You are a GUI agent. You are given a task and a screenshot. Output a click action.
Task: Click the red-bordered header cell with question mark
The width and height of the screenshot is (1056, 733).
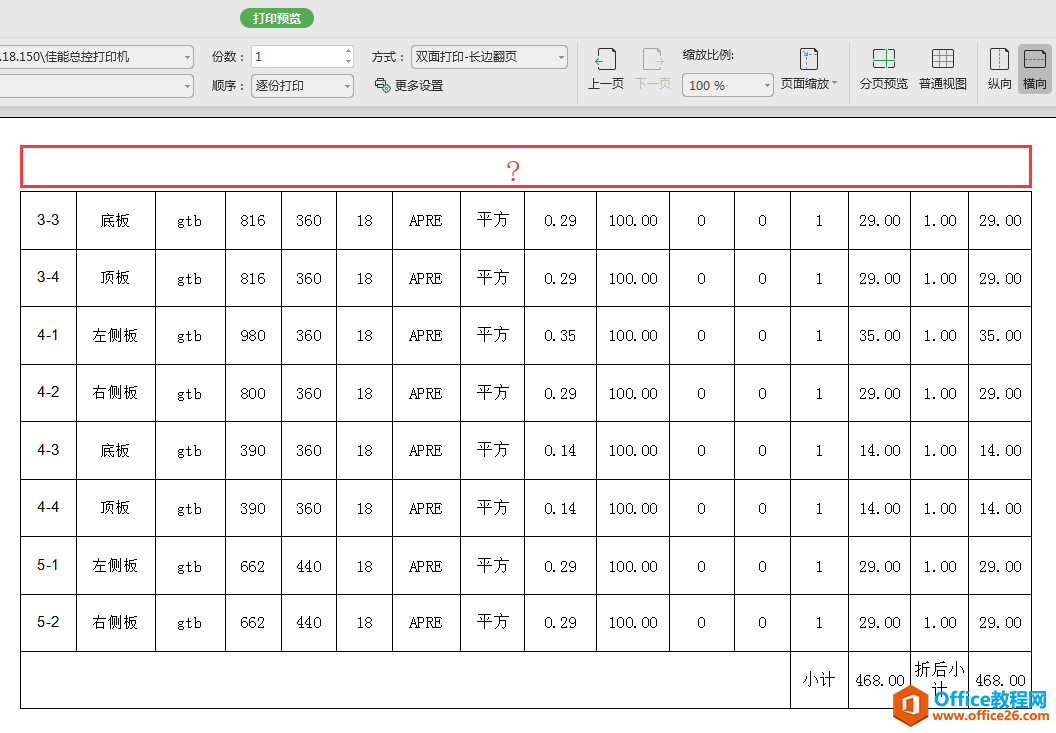[x=514, y=166]
